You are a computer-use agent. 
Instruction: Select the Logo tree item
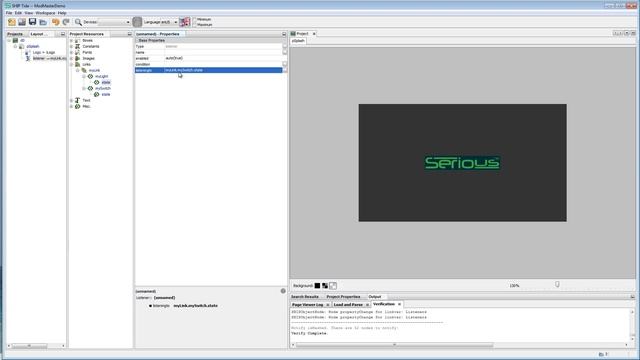(x=43, y=52)
